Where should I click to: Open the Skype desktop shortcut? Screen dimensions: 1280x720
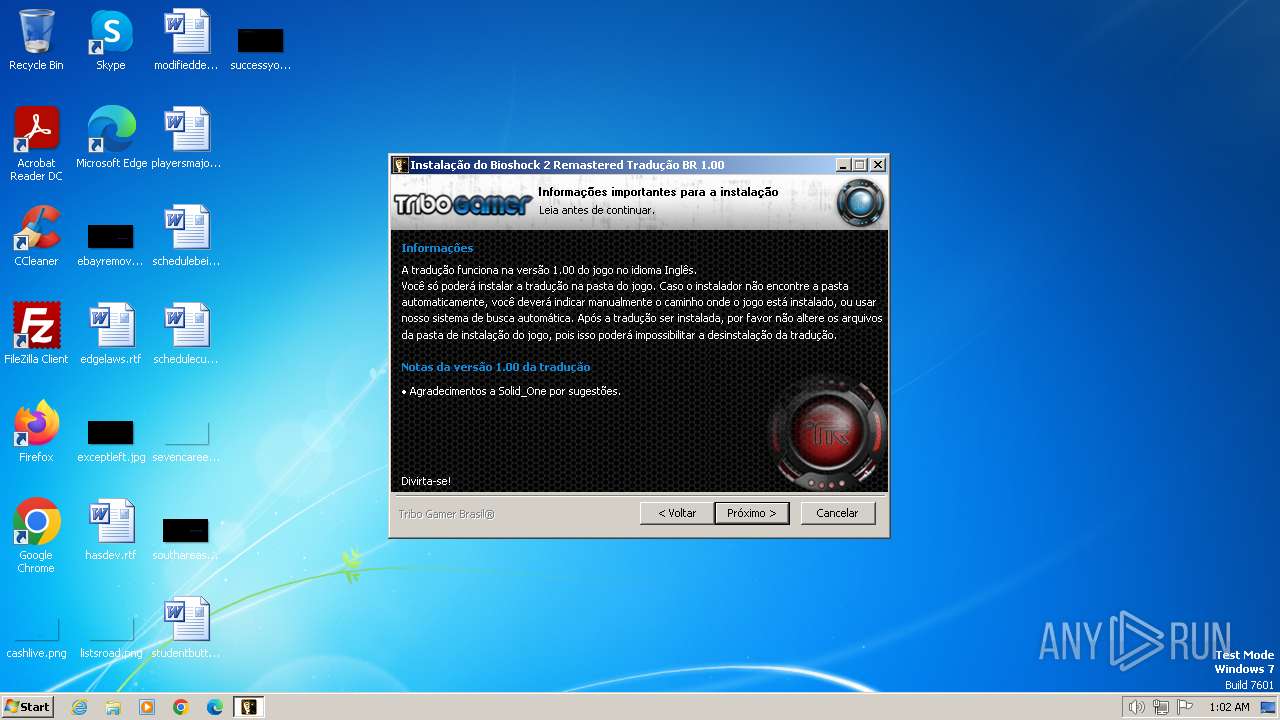tap(111, 40)
